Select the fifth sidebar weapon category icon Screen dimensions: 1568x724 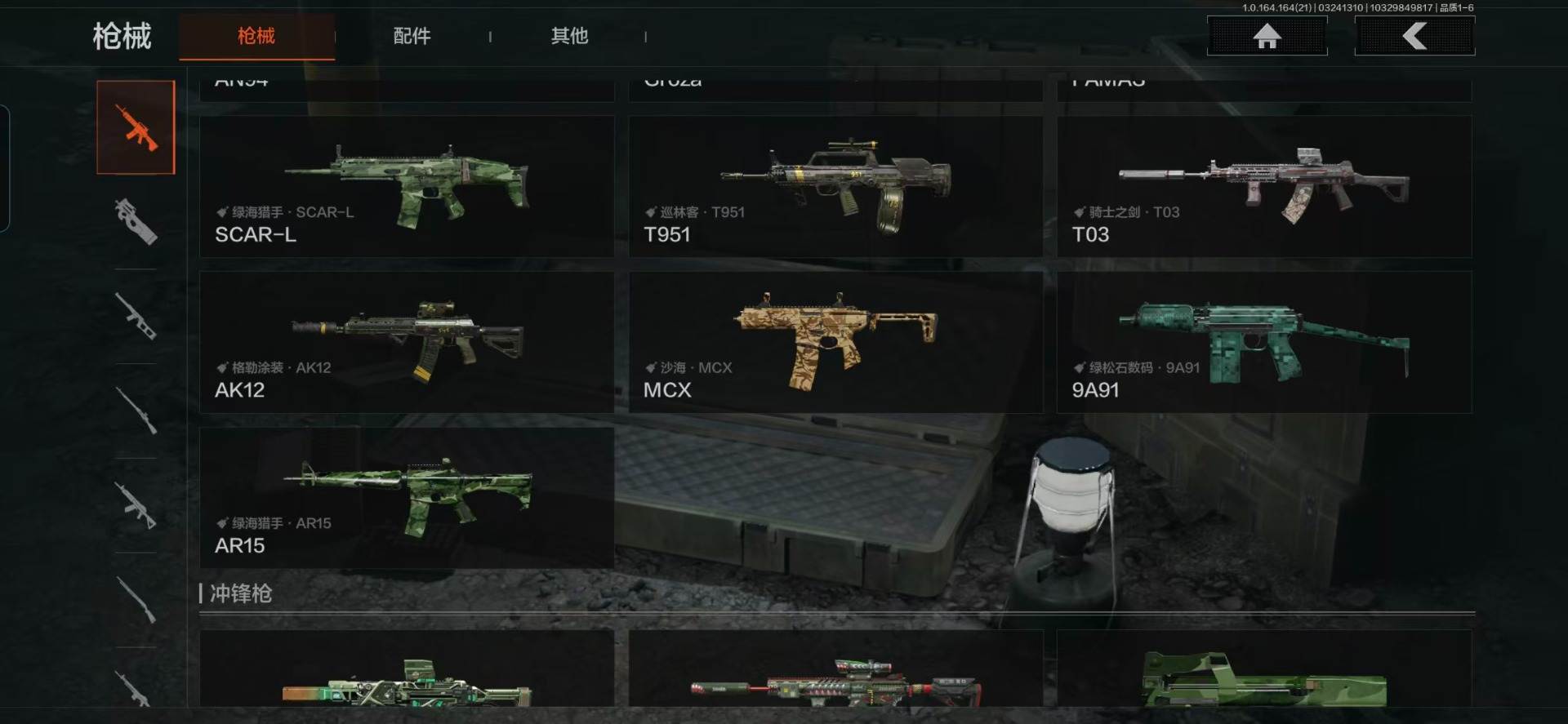point(136,504)
